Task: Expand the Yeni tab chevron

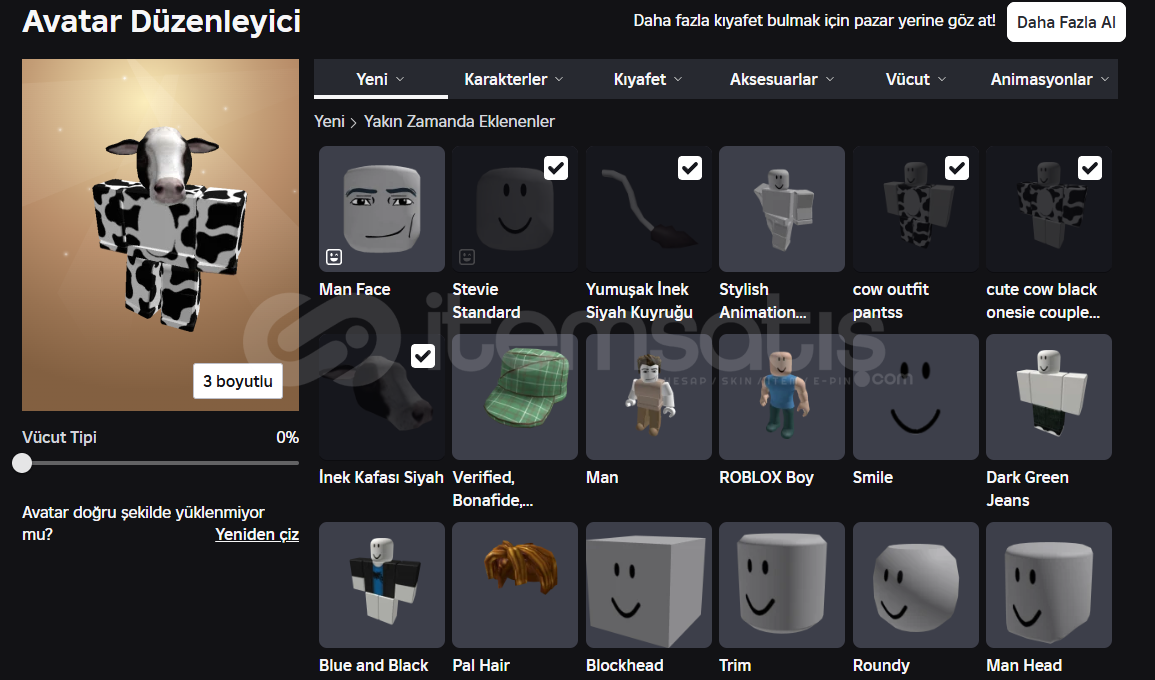Action: pos(400,79)
